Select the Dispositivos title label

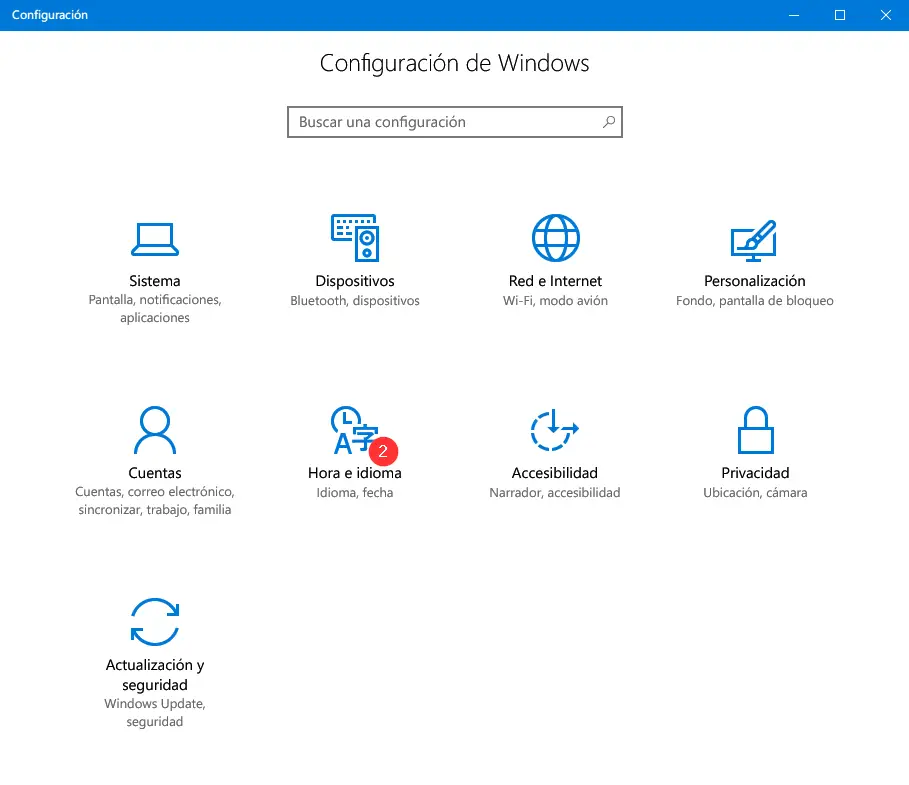coord(355,281)
